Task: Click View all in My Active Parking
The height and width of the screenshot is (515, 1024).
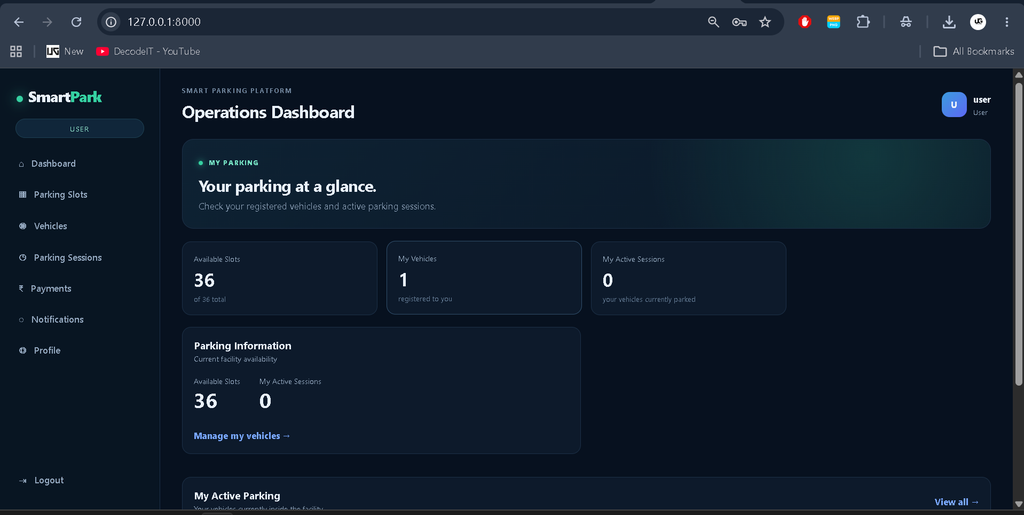Action: (957, 502)
